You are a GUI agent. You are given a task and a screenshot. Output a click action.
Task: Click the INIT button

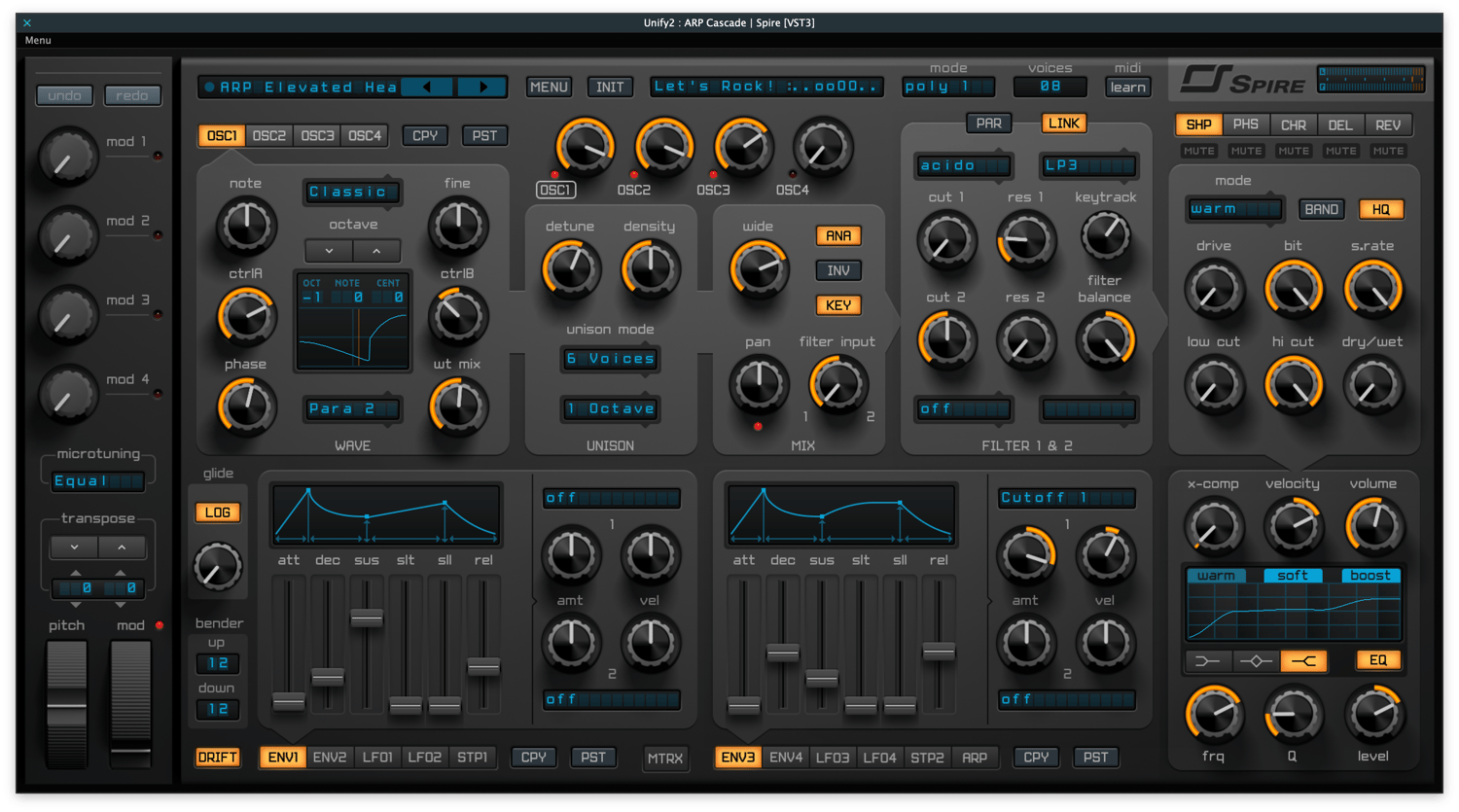[x=610, y=87]
